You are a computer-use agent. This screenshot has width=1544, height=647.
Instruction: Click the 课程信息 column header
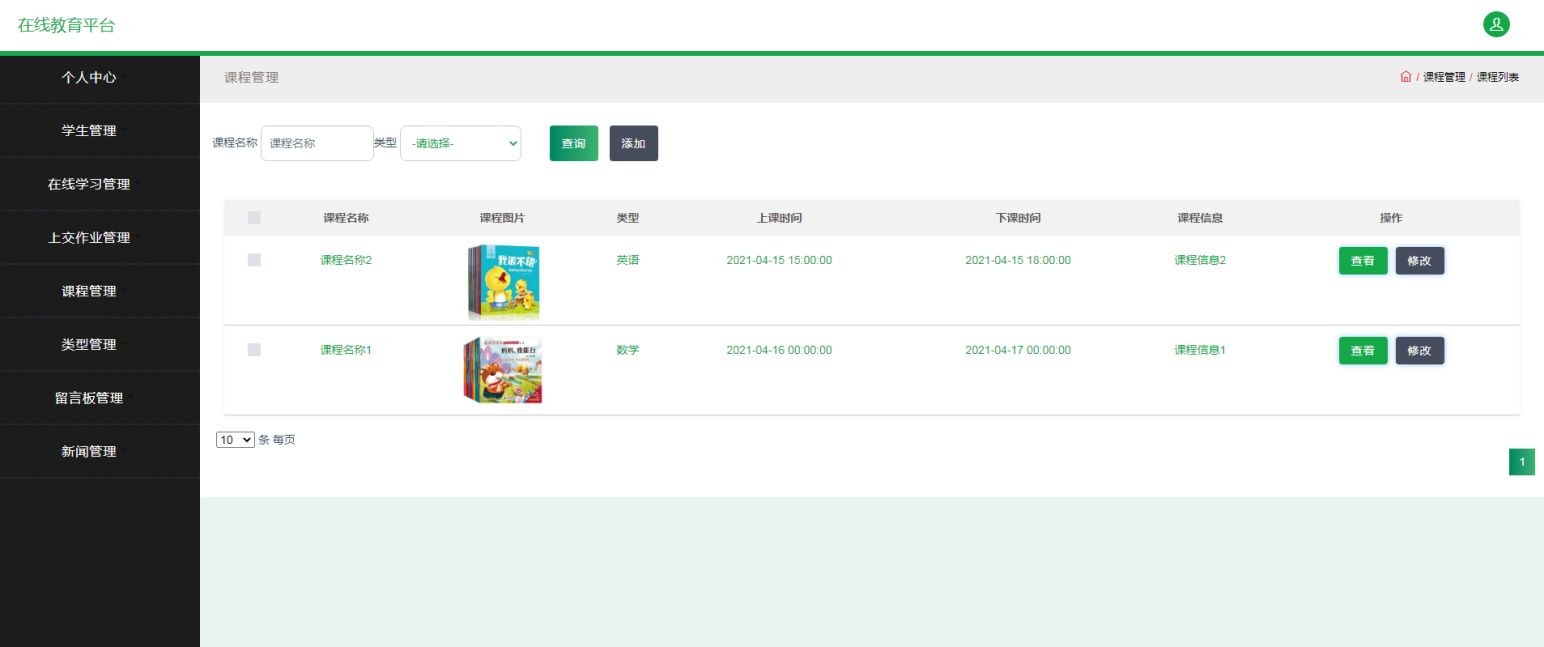click(1200, 218)
